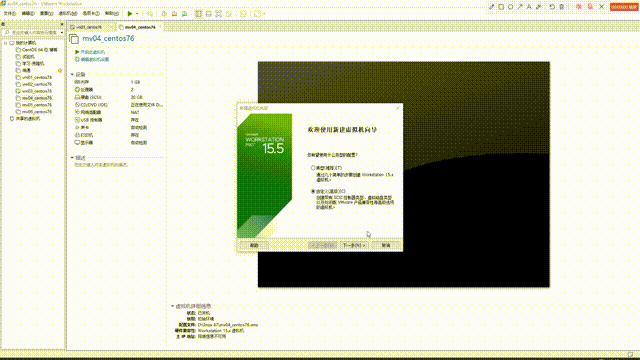Click the revert snapshot toolbar icon
The image size is (640, 360).
click(174, 13)
